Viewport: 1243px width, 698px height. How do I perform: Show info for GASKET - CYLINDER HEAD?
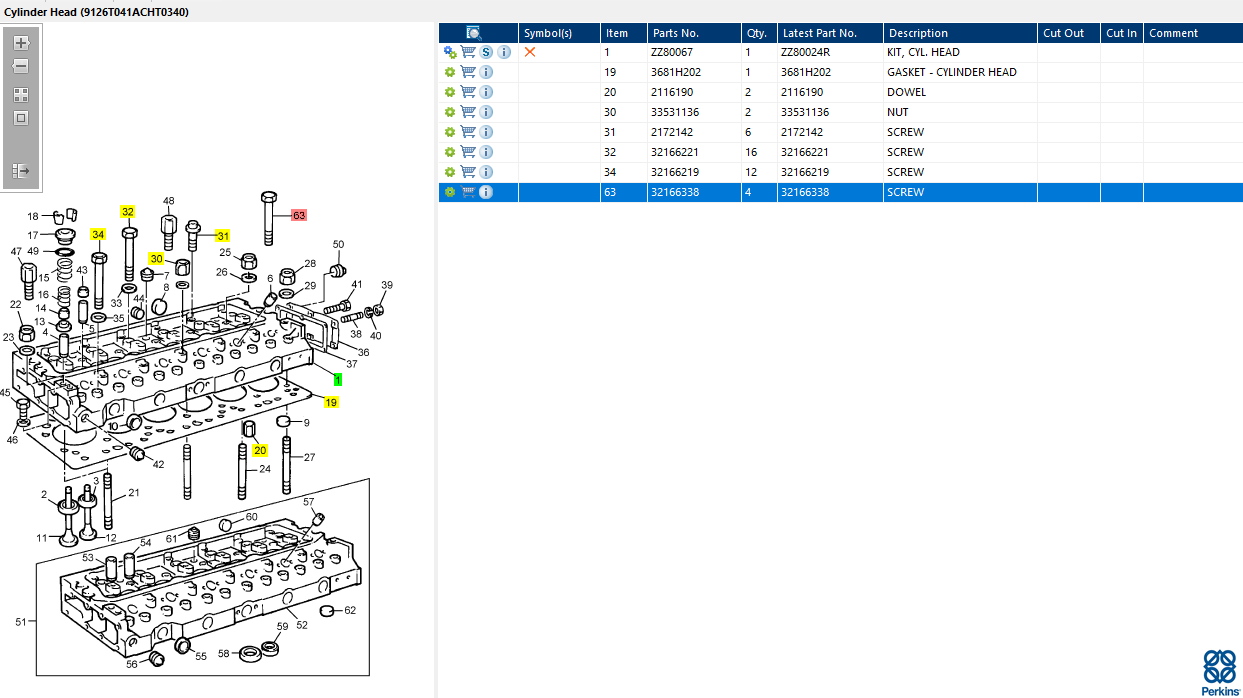click(486, 72)
